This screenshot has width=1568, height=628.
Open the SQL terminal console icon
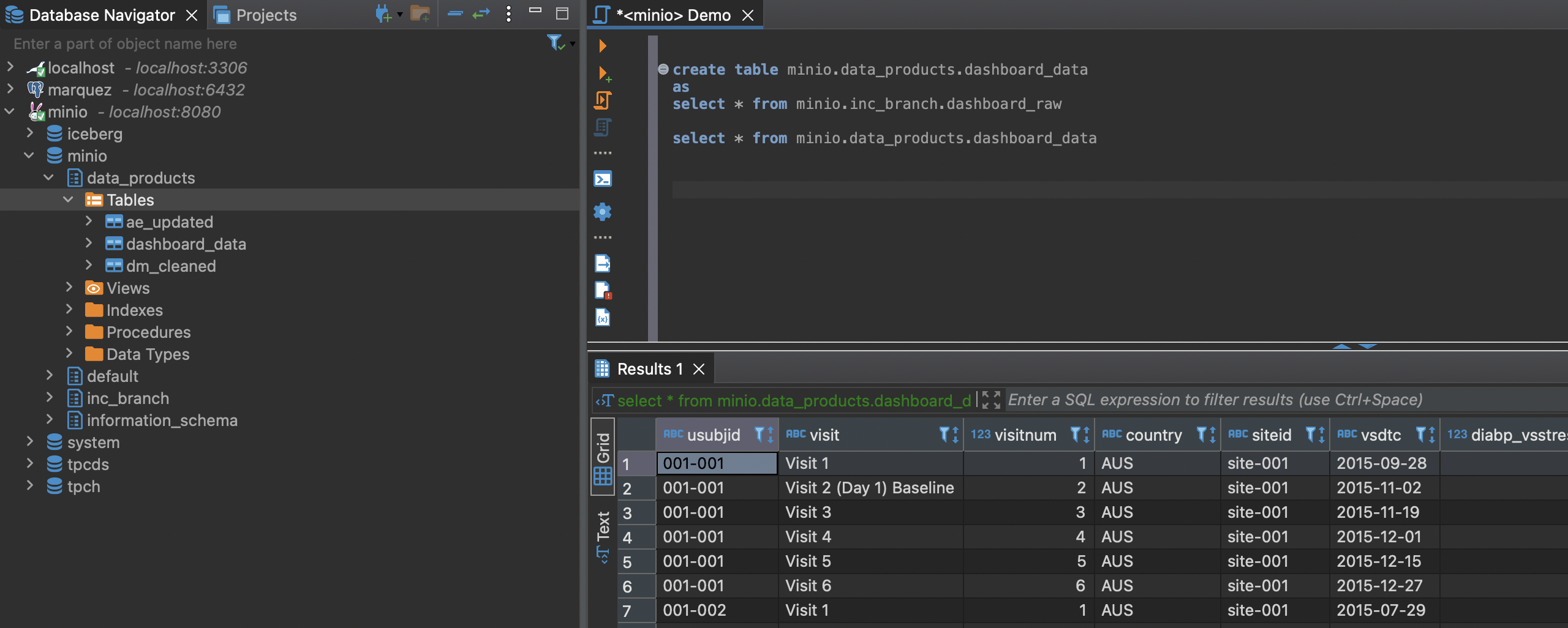tap(603, 179)
